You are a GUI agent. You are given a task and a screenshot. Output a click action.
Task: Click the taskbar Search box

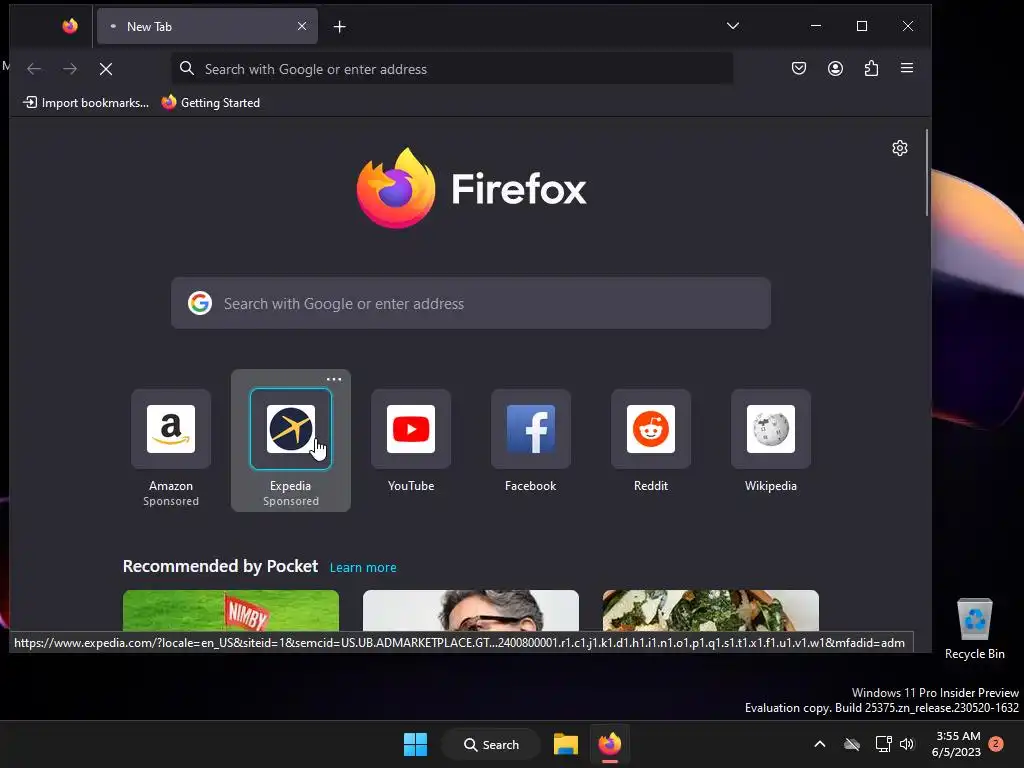(x=491, y=744)
